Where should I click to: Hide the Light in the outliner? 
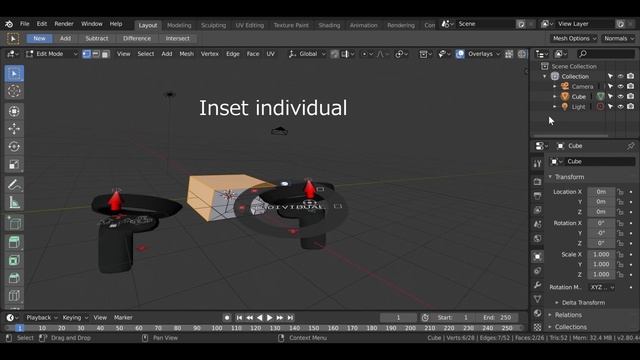pos(620,107)
